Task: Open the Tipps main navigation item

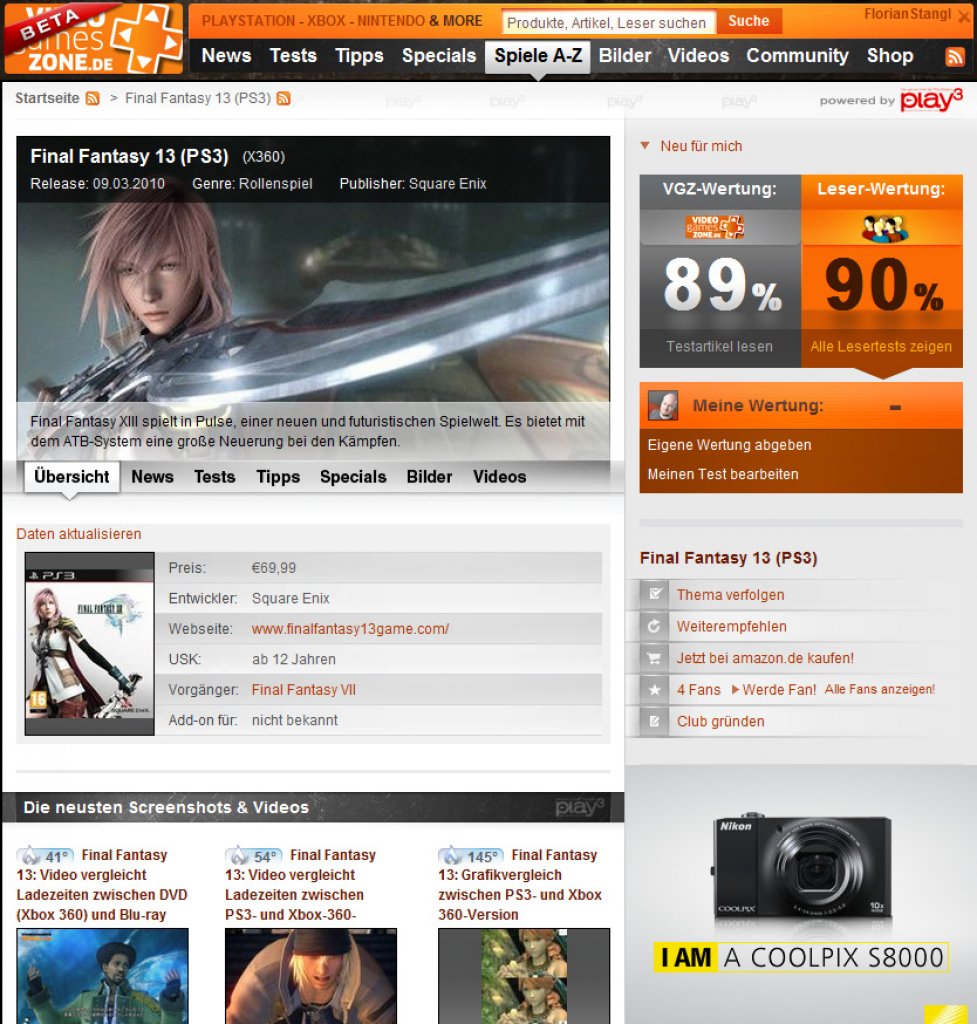Action: pyautogui.click(x=359, y=56)
